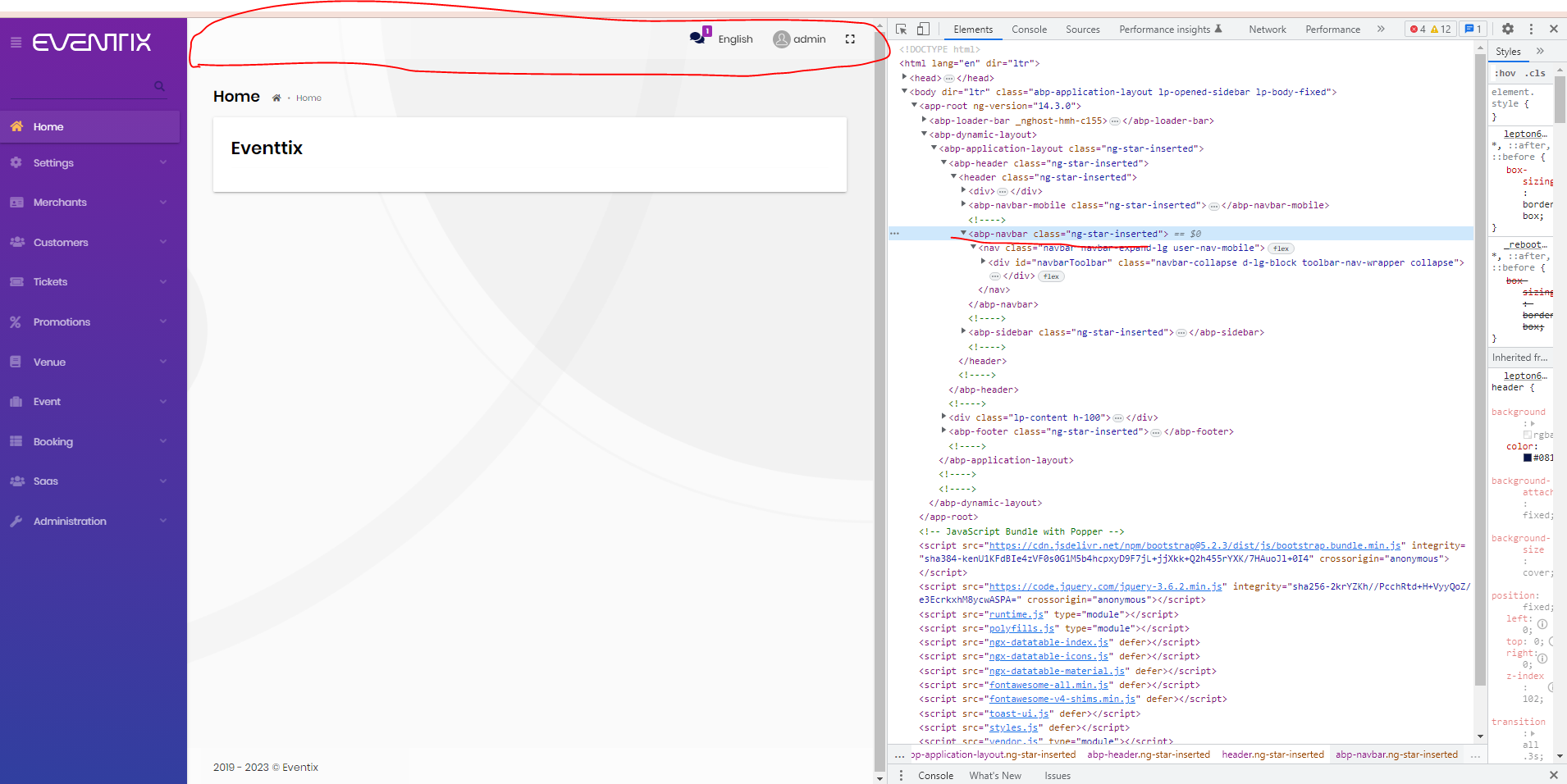This screenshot has height=784, width=1567.
Task: Toggle the :hov element state panel
Action: [1505, 73]
